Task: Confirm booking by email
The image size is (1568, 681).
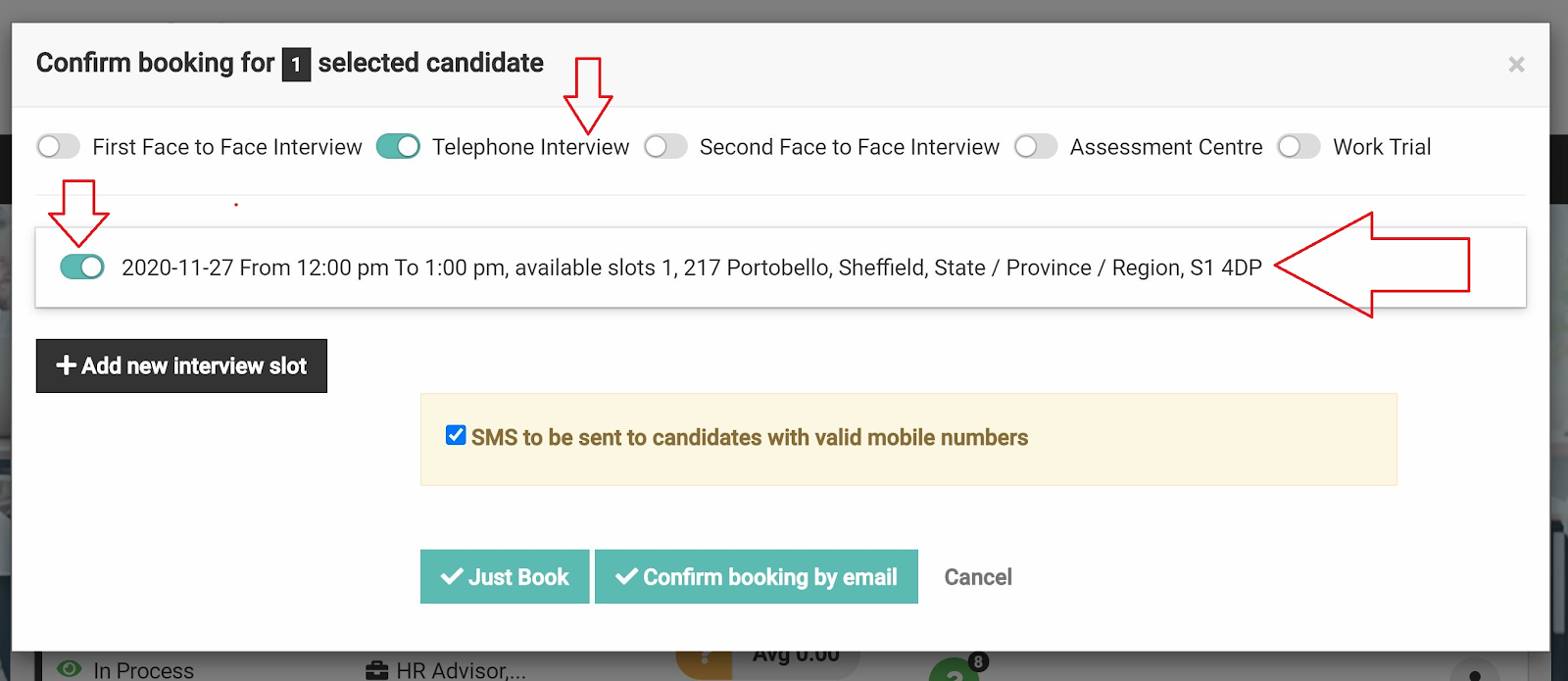Action: (757, 576)
